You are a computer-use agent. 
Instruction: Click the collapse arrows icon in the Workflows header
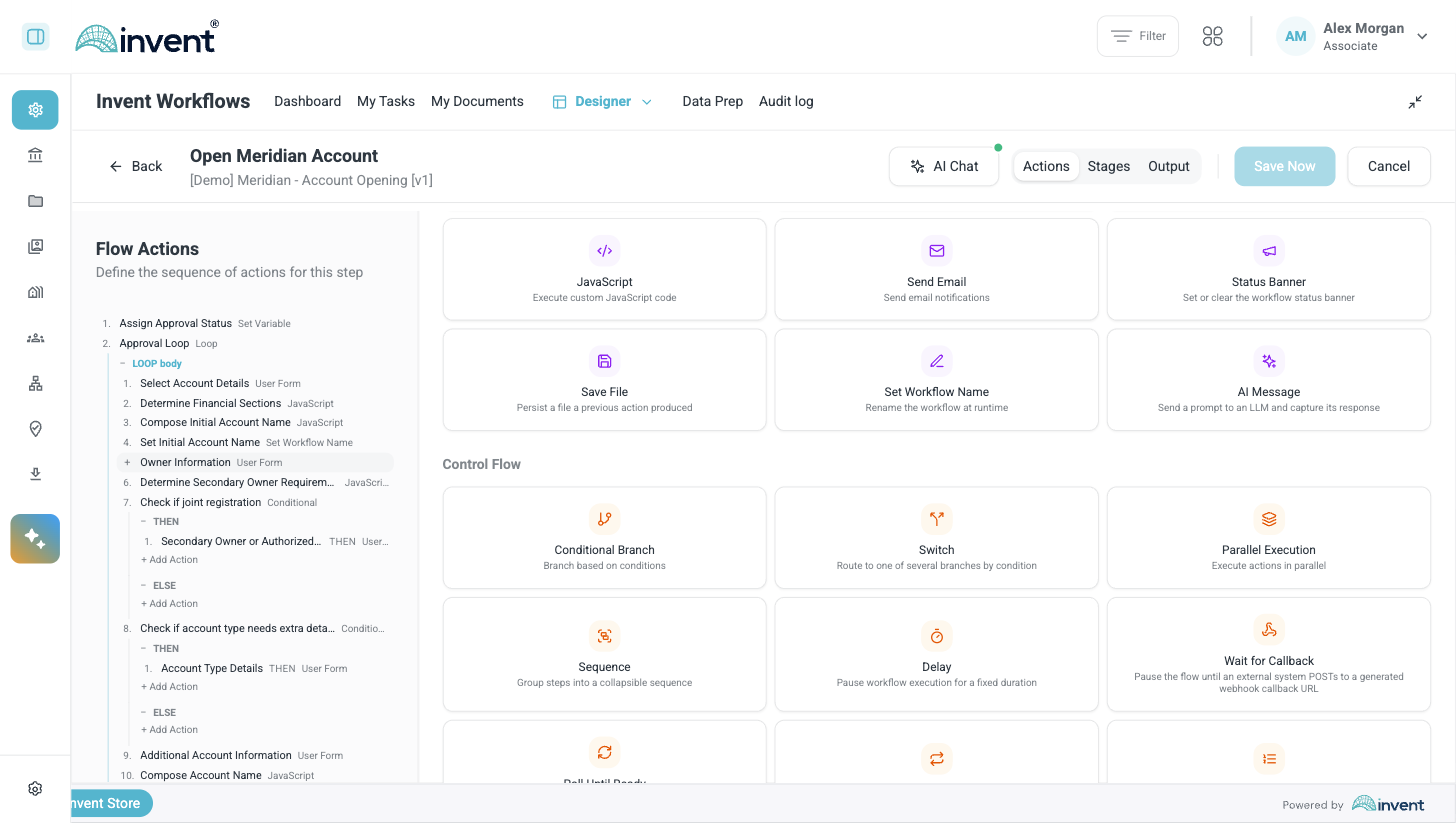click(x=1415, y=102)
